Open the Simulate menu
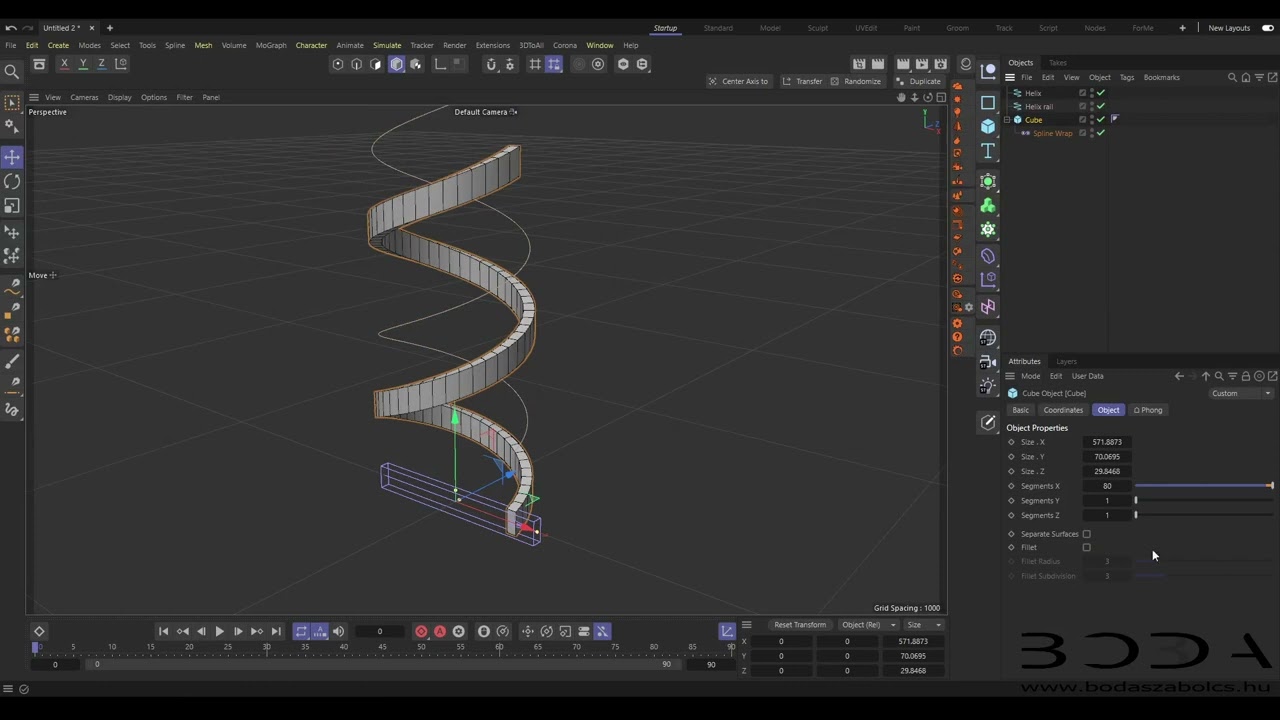The height and width of the screenshot is (720, 1280). click(387, 45)
